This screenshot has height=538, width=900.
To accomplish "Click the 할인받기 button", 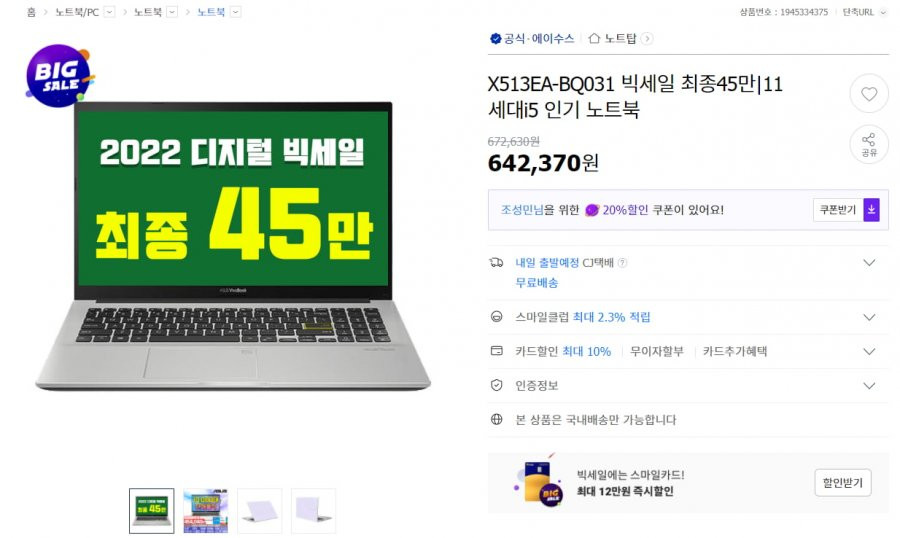I will tap(843, 483).
